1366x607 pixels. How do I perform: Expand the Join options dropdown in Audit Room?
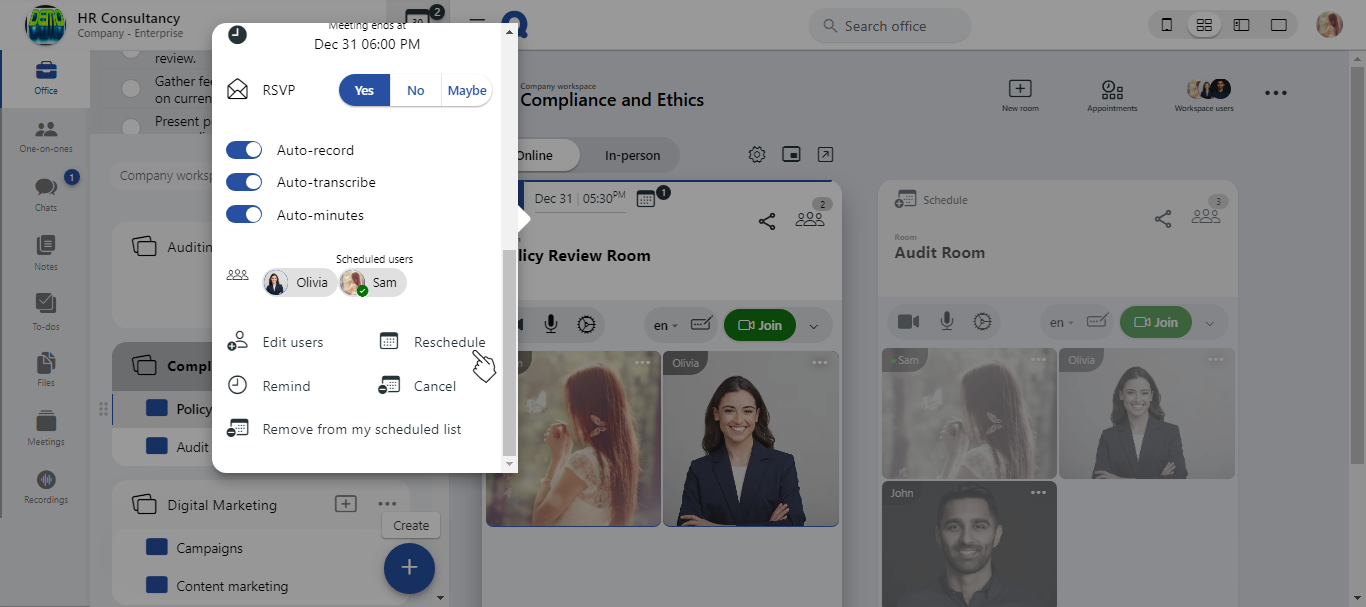click(x=1210, y=323)
